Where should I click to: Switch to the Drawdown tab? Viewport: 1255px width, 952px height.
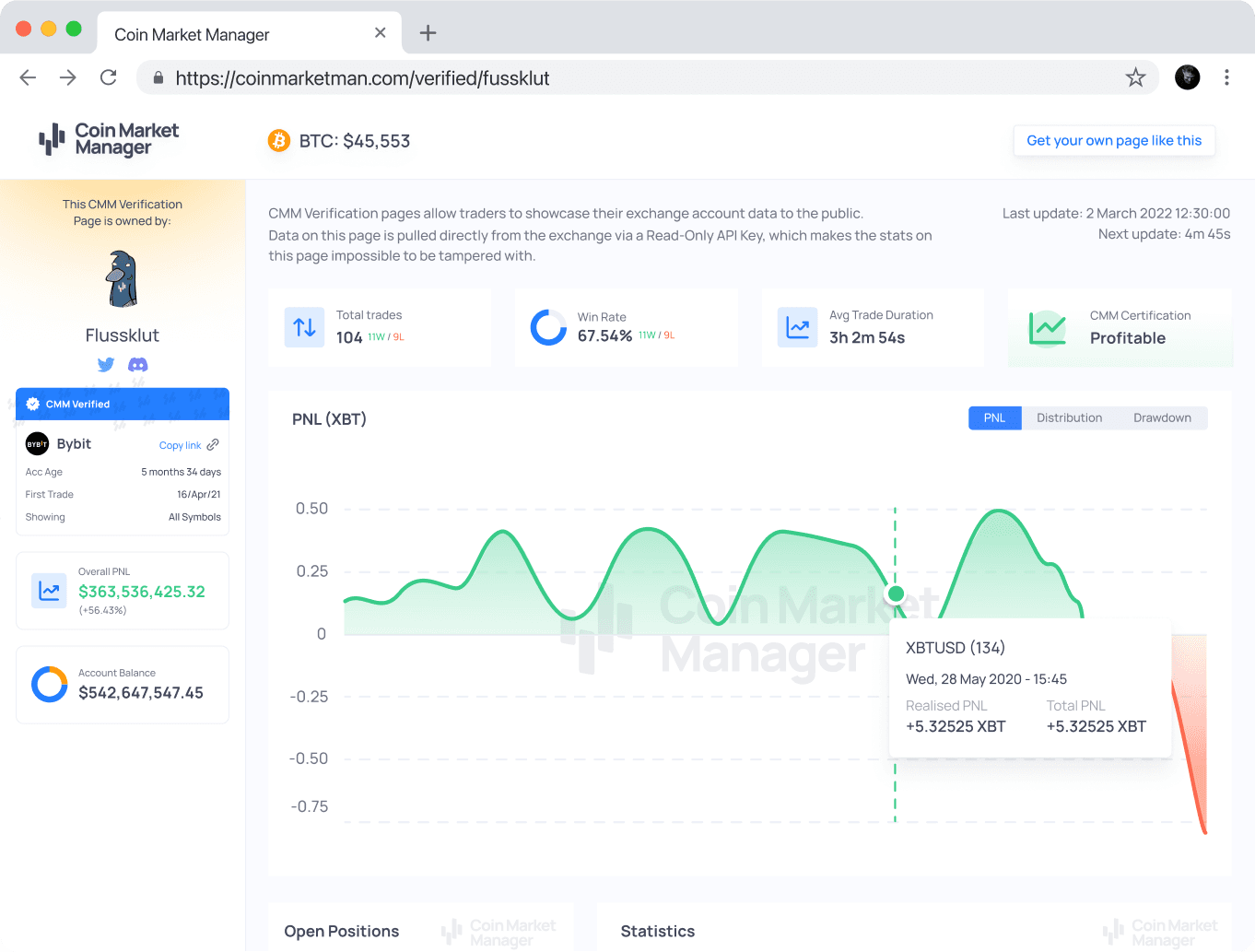[1162, 417]
